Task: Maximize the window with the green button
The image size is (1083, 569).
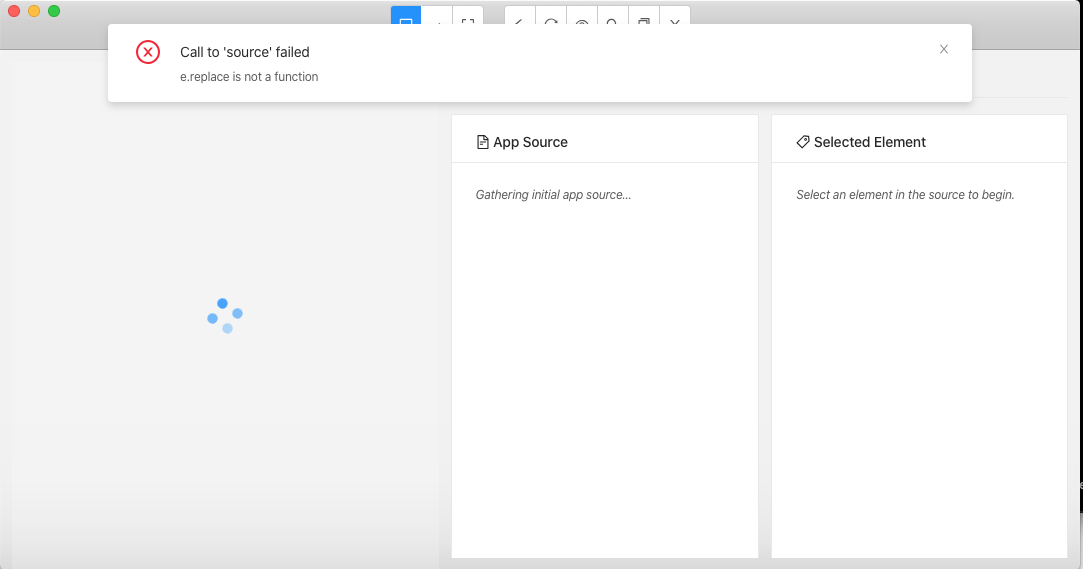Action: (54, 11)
